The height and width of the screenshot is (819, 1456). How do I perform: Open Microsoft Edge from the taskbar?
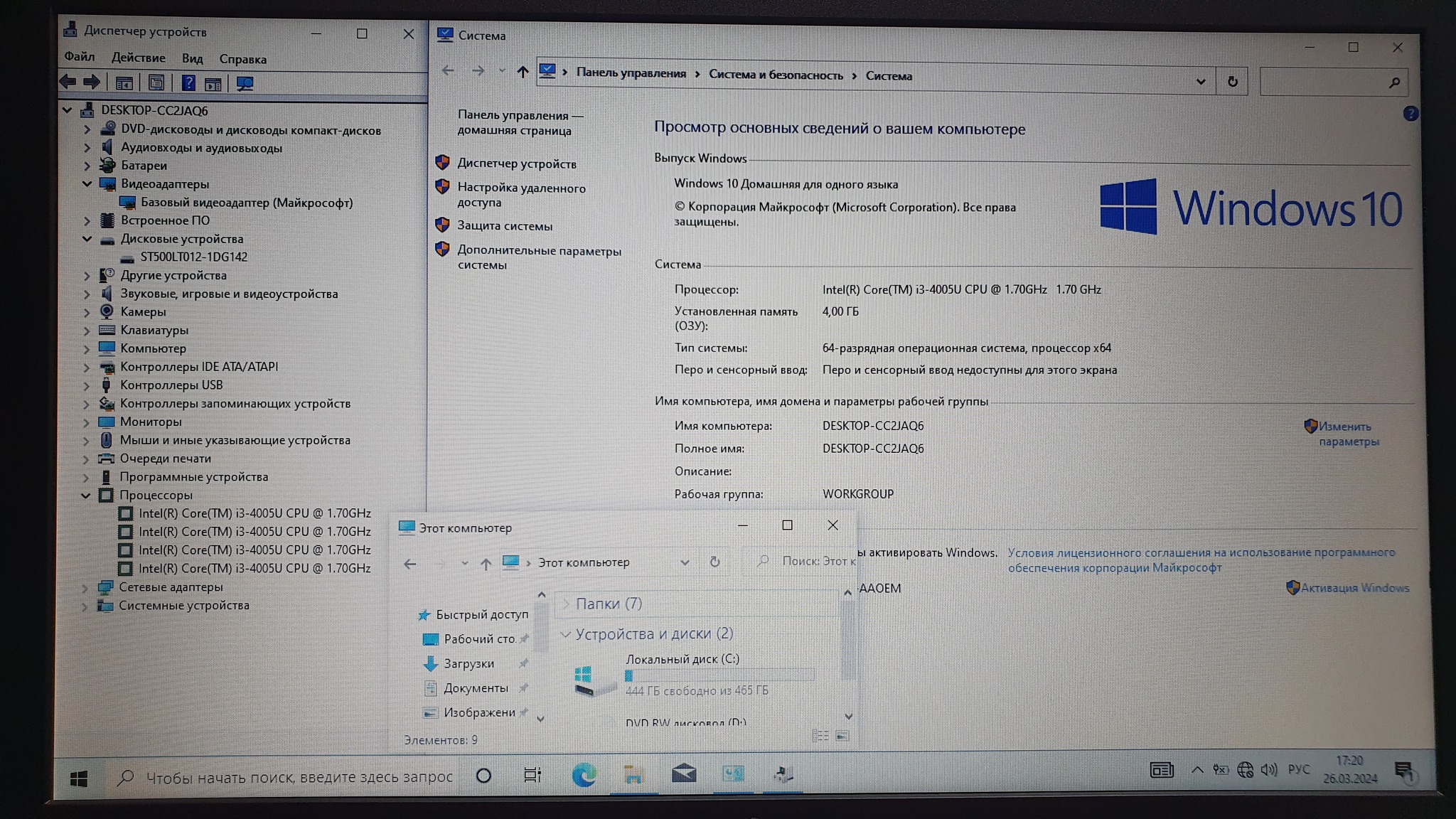(584, 774)
